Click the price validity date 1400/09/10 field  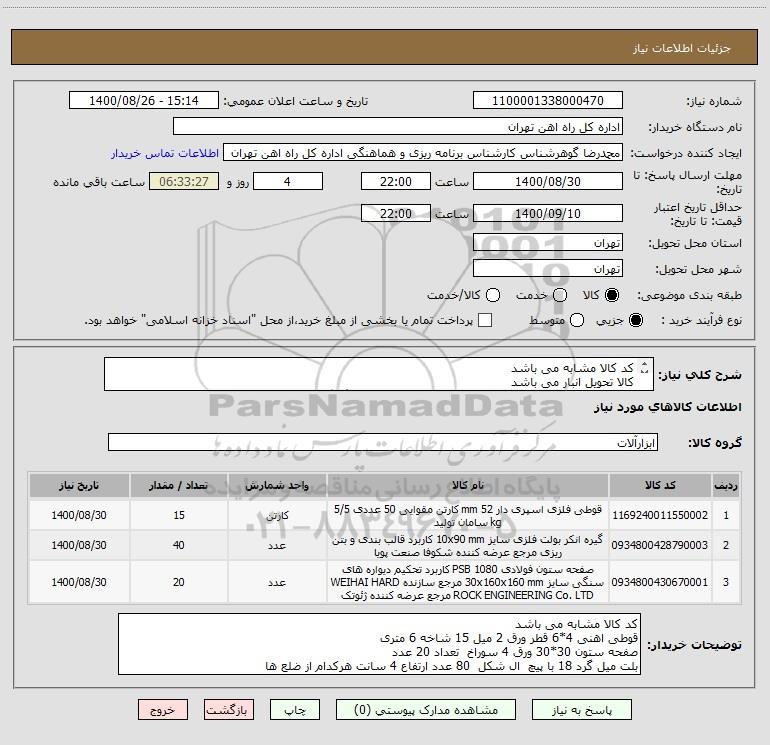click(x=548, y=213)
